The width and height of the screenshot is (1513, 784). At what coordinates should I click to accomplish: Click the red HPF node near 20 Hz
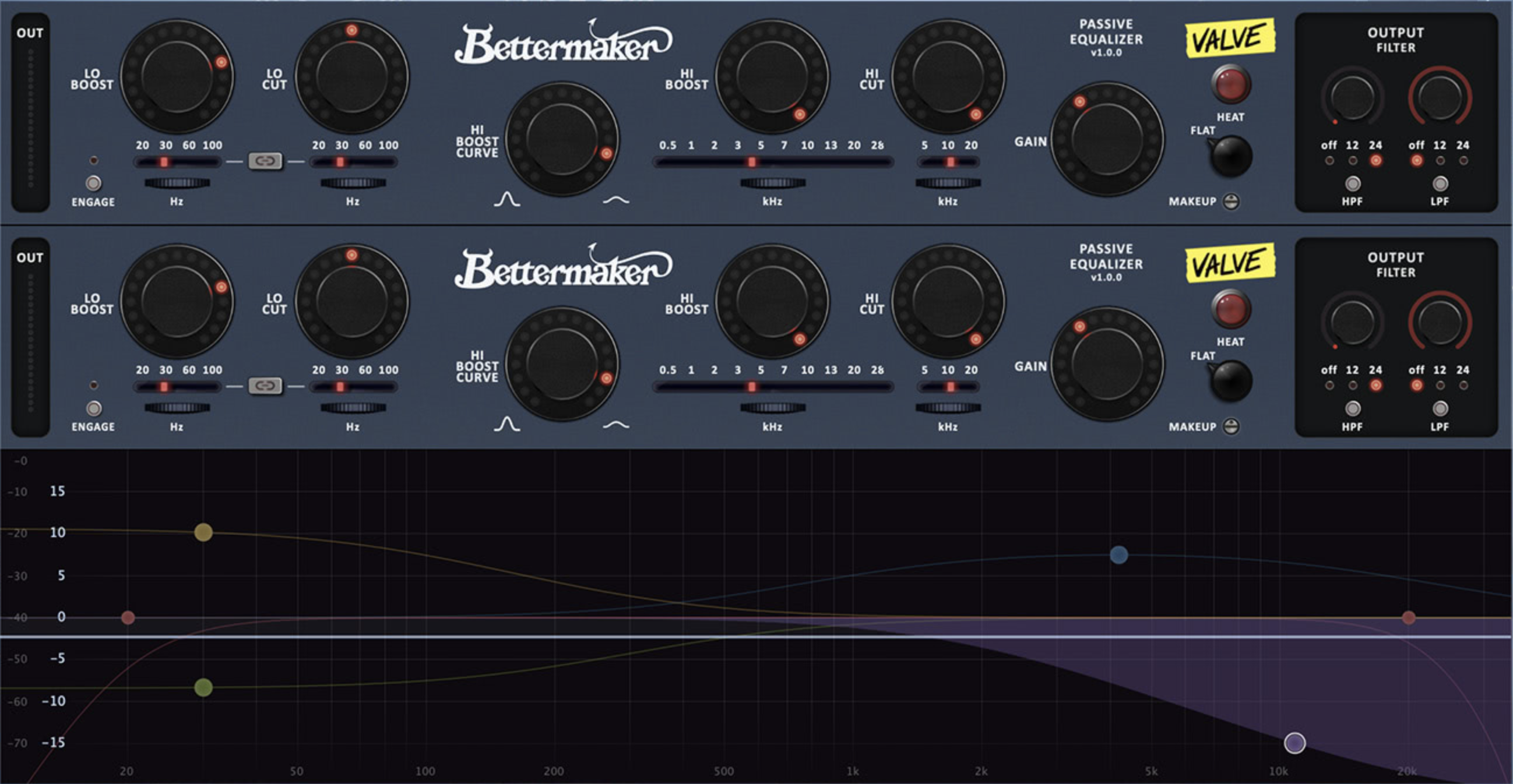pyautogui.click(x=128, y=617)
